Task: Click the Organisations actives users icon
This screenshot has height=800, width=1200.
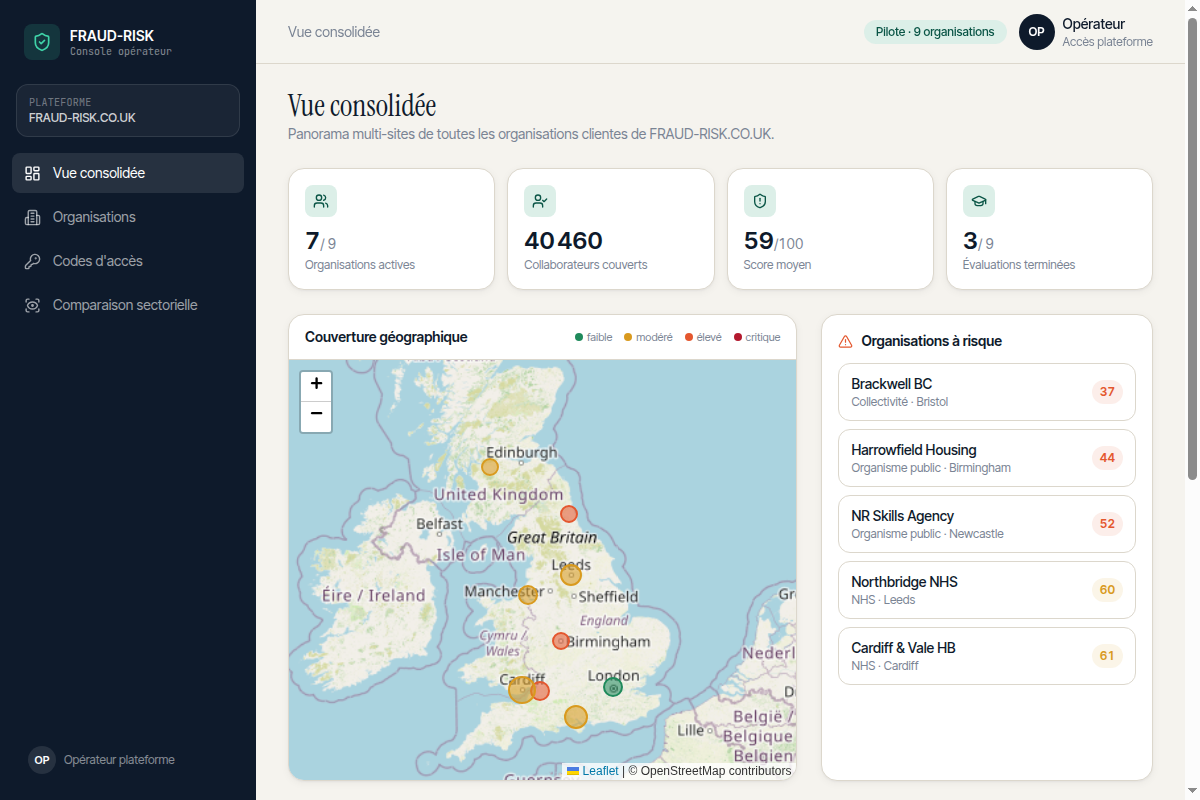Action: [321, 201]
